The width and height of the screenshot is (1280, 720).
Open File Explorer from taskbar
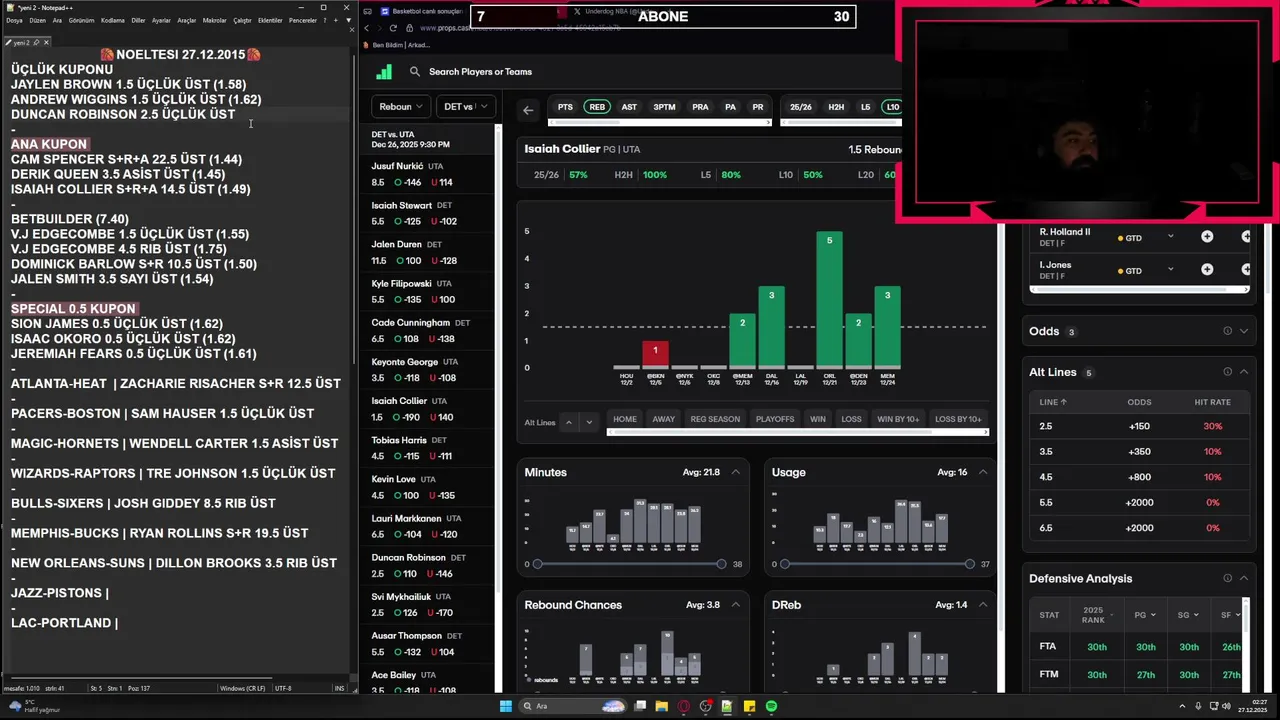(x=662, y=706)
